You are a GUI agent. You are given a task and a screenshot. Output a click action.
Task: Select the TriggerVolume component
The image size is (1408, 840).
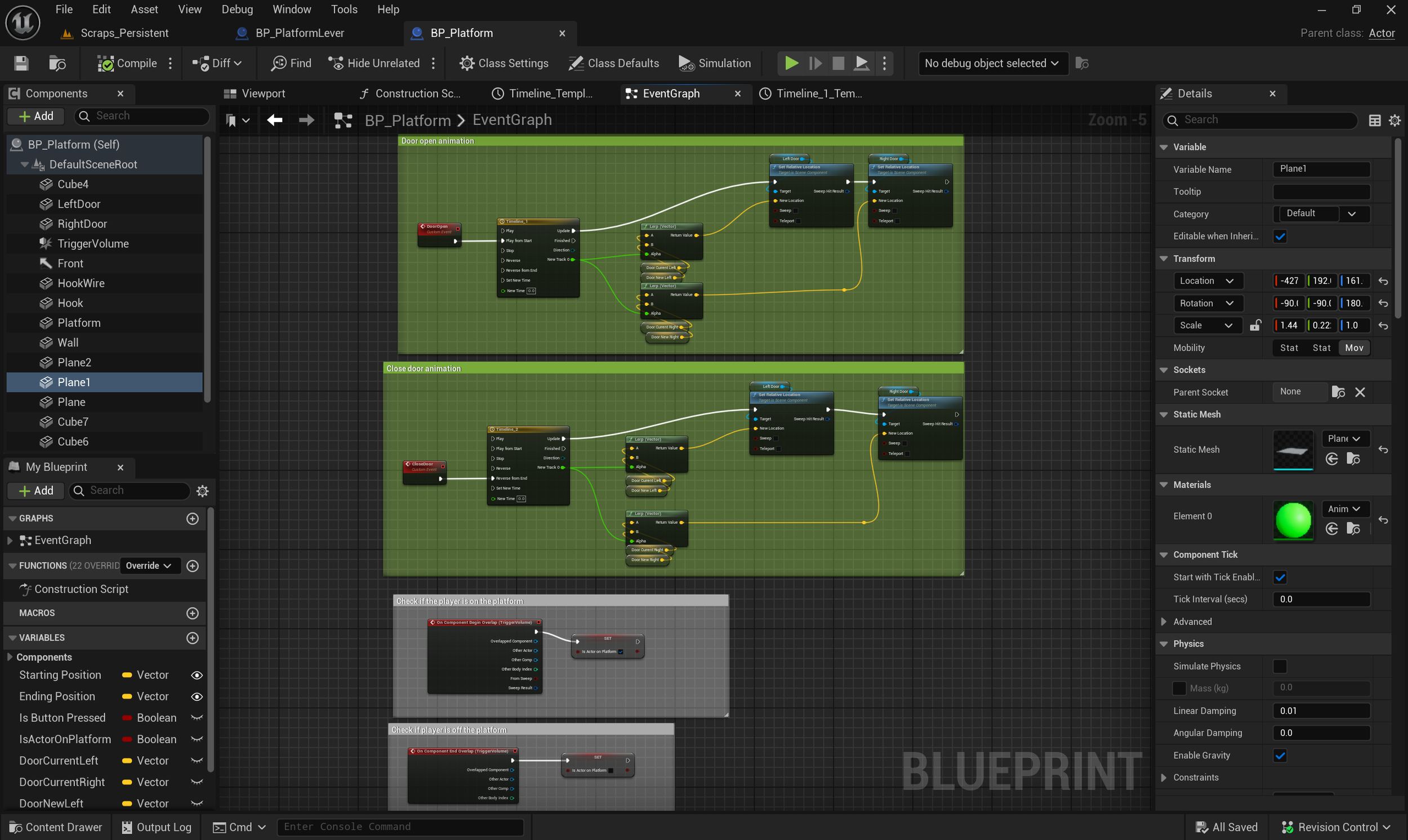pyautogui.click(x=93, y=244)
